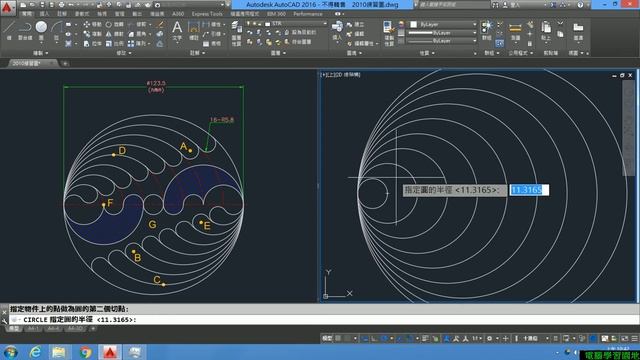Expand the Annotation panel dropdown
Viewport: 640px width, 360px height.
click(x=198, y=53)
